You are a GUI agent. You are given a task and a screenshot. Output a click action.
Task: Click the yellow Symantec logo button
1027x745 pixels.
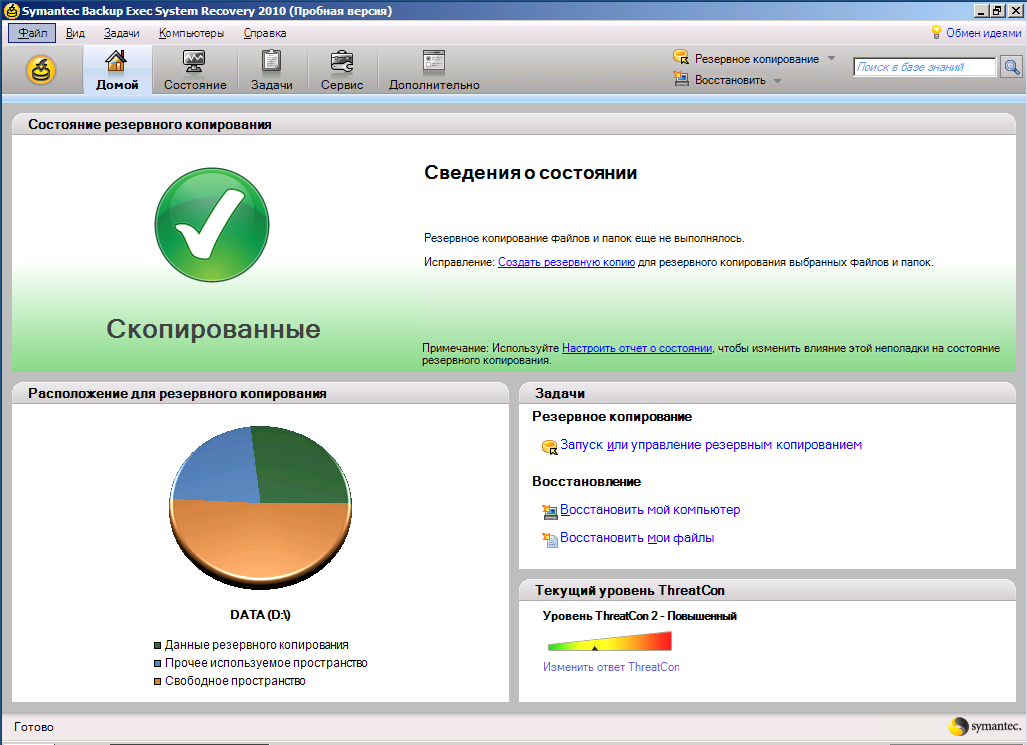[41, 69]
